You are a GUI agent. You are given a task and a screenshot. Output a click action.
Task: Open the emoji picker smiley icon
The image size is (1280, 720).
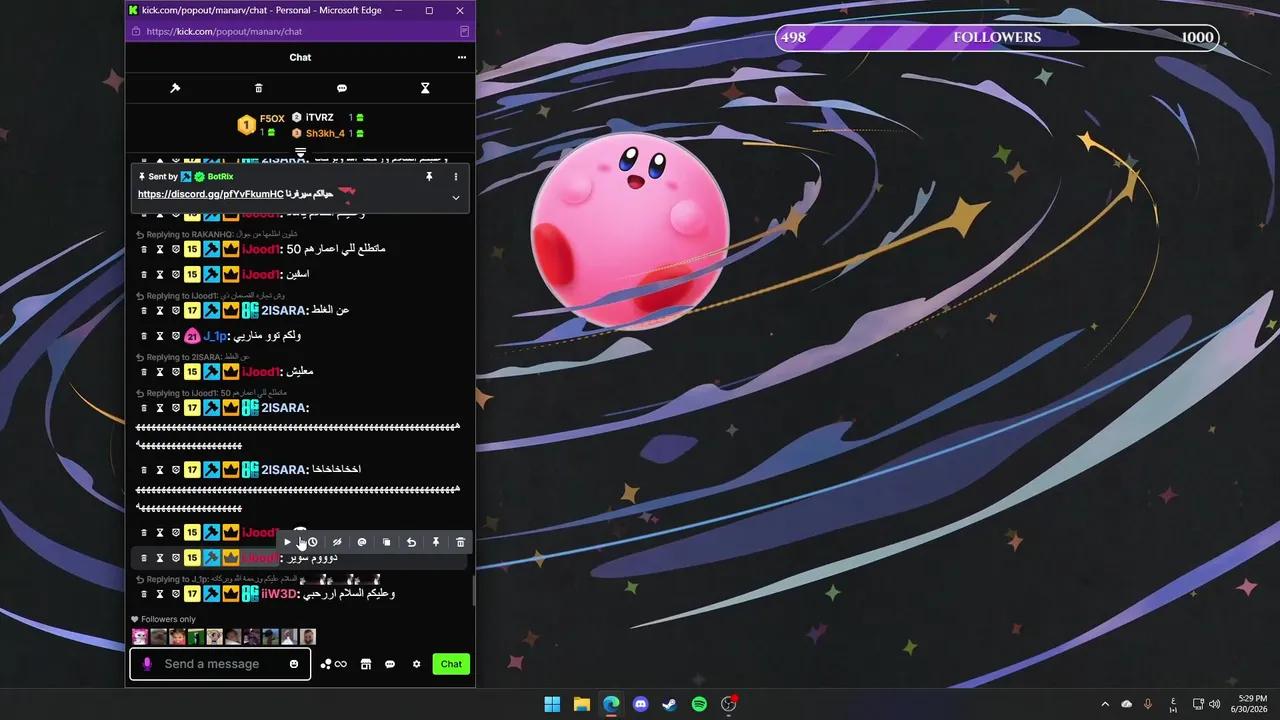click(x=294, y=664)
